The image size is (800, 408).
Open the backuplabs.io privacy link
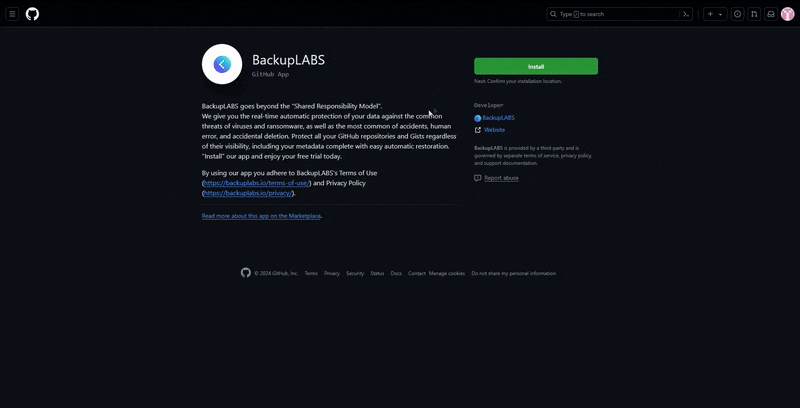[248, 193]
